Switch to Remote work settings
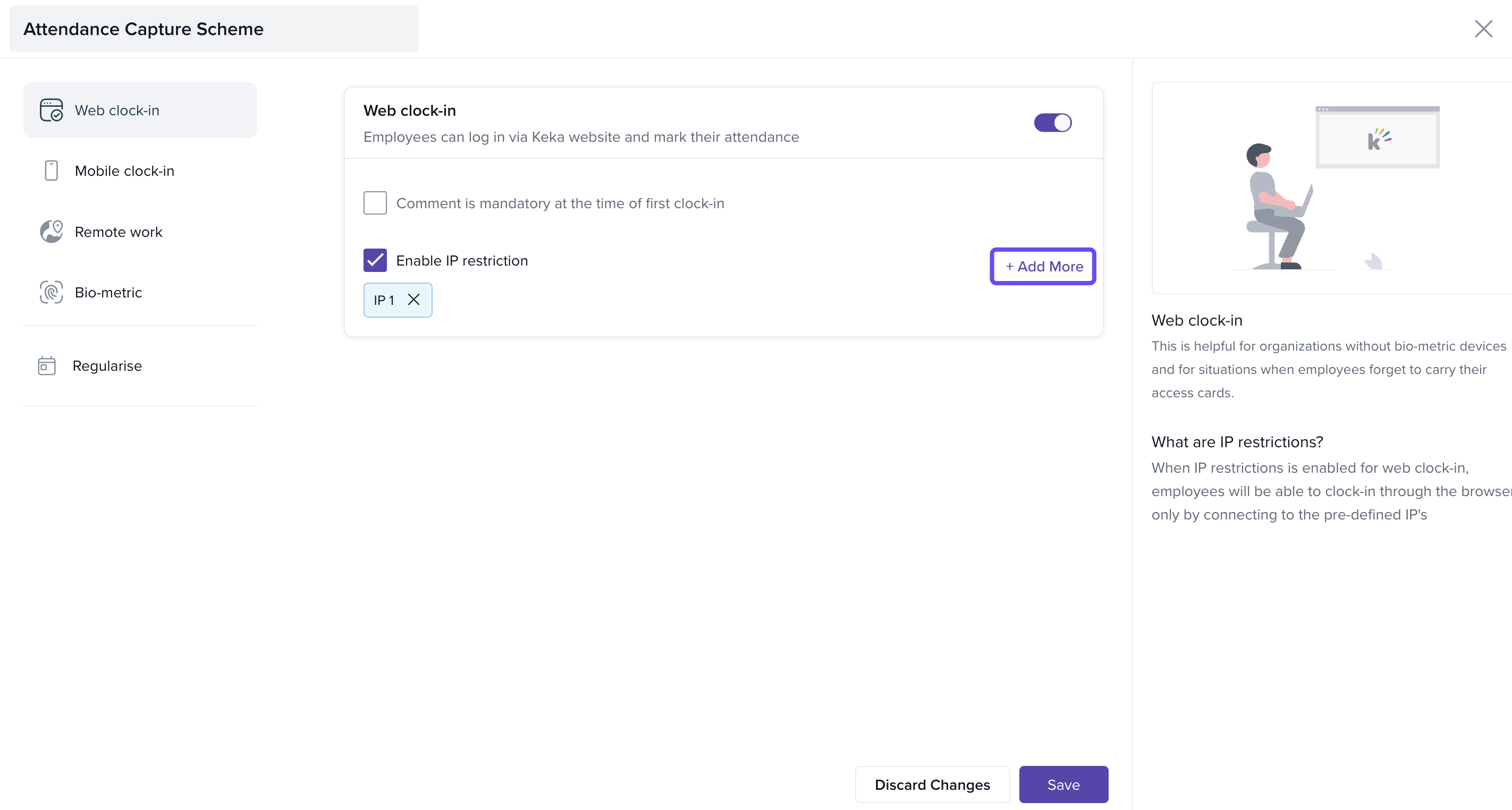The image size is (1512, 810). click(119, 232)
